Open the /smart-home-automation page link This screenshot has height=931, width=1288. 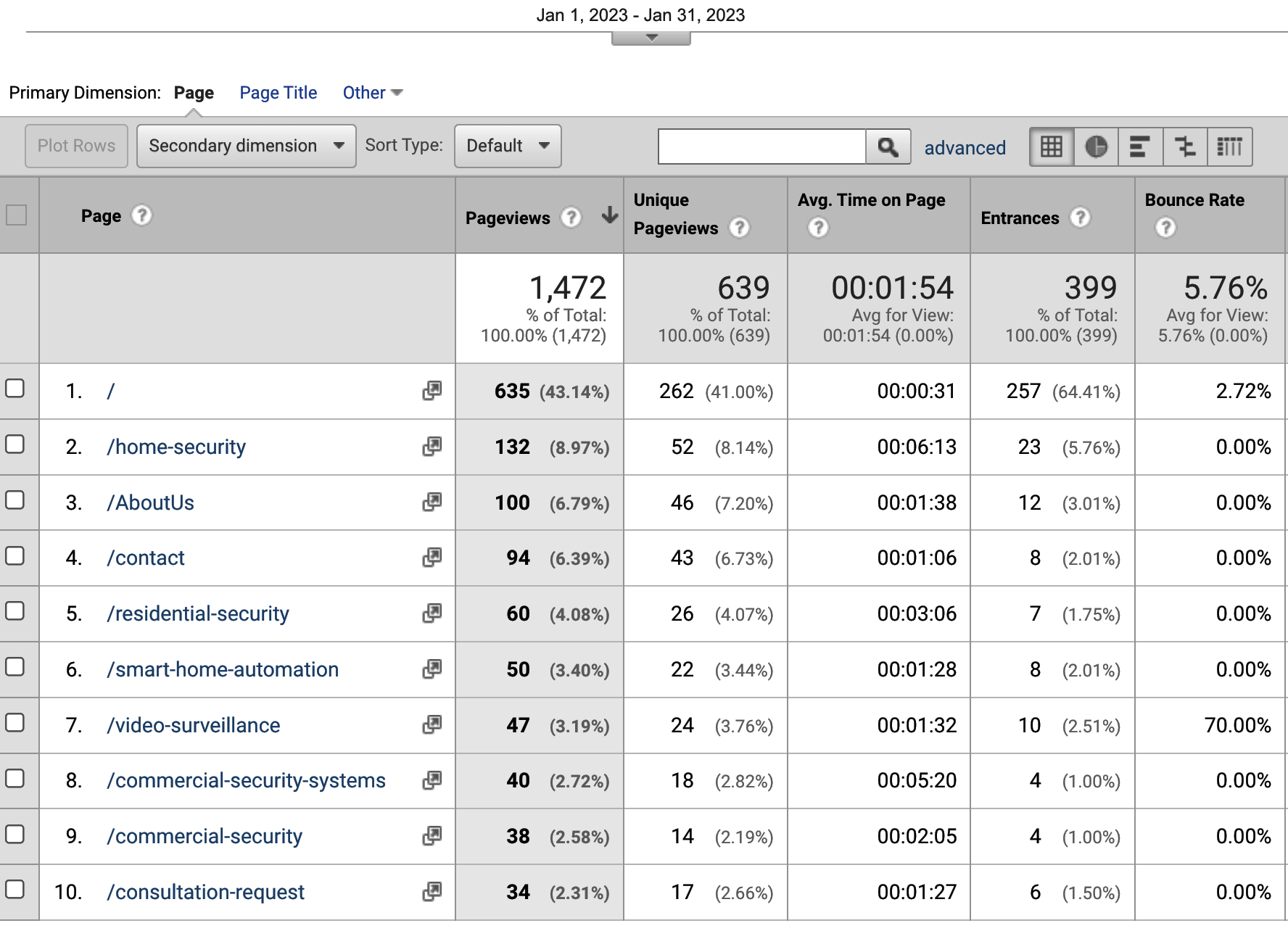(x=222, y=669)
